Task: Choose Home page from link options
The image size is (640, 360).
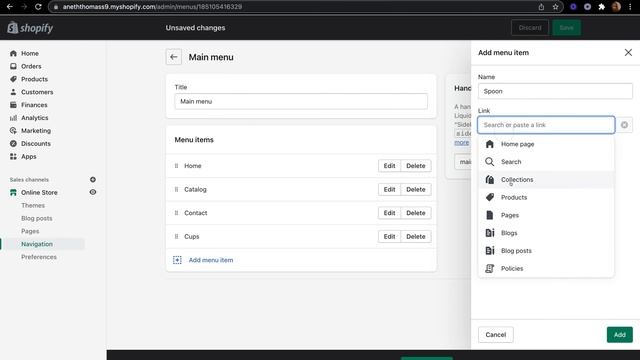Action: click(546, 144)
